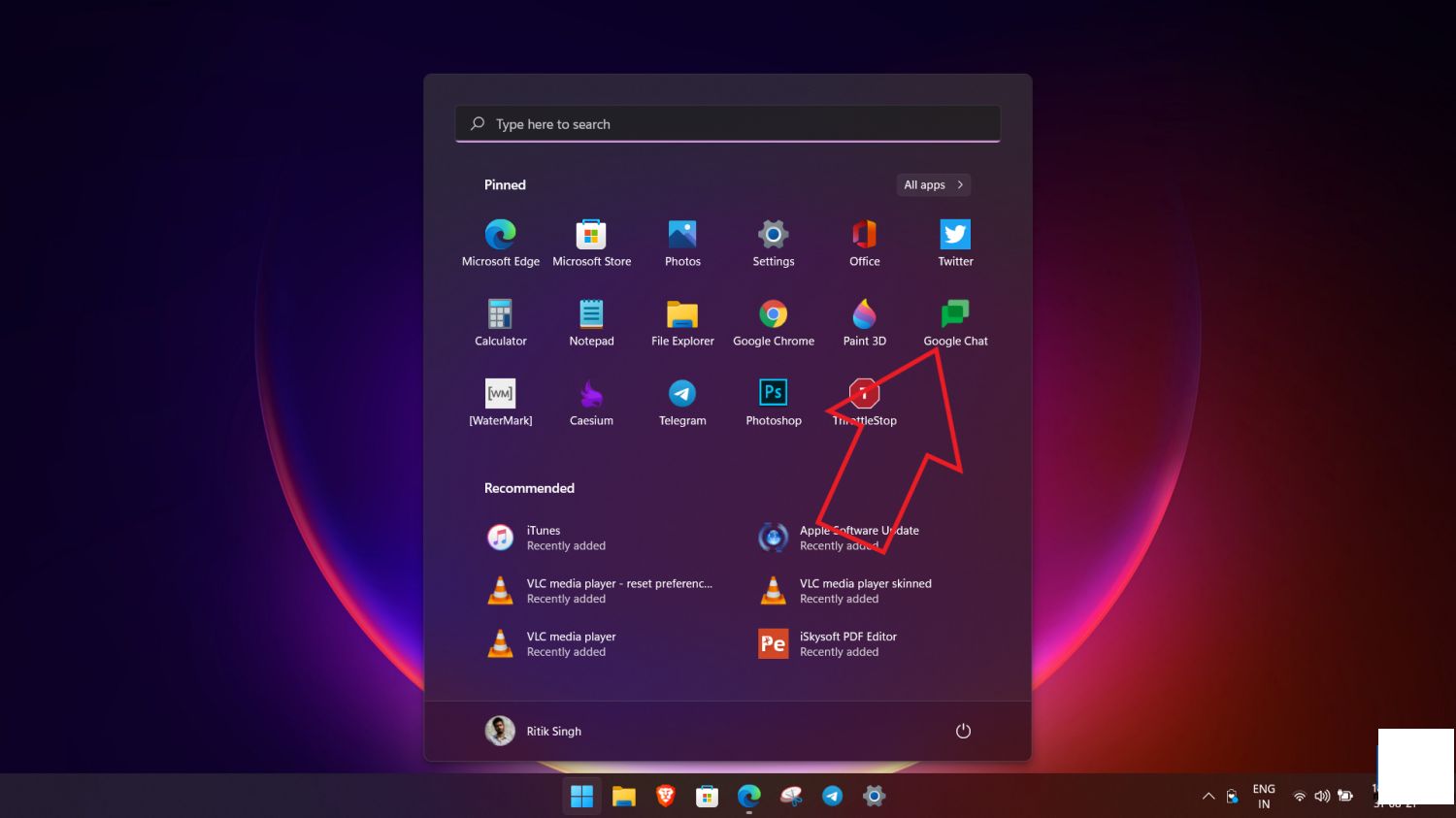Open Notepad from pinned apps
Image resolution: width=1456 pixels, height=818 pixels.
591,323
